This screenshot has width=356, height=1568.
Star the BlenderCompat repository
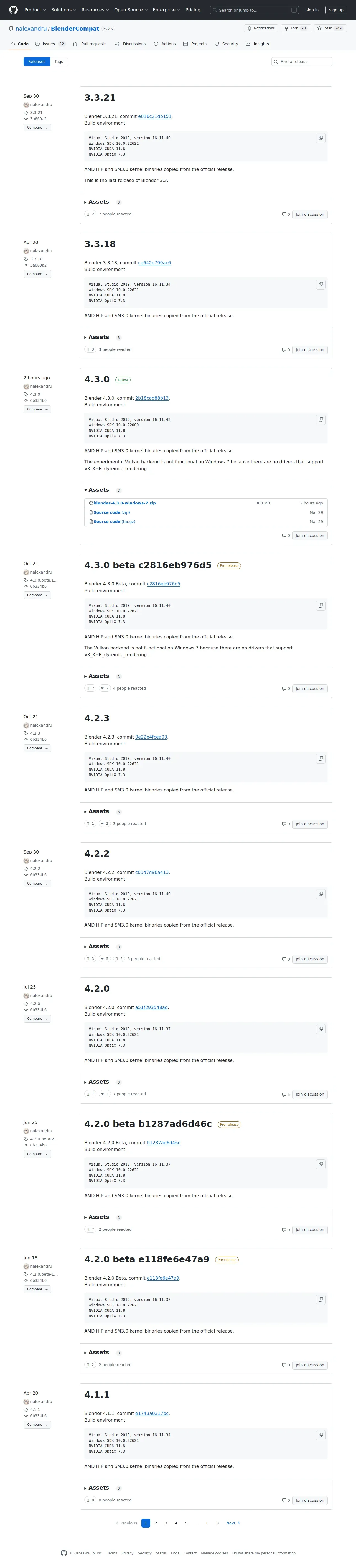[329, 28]
